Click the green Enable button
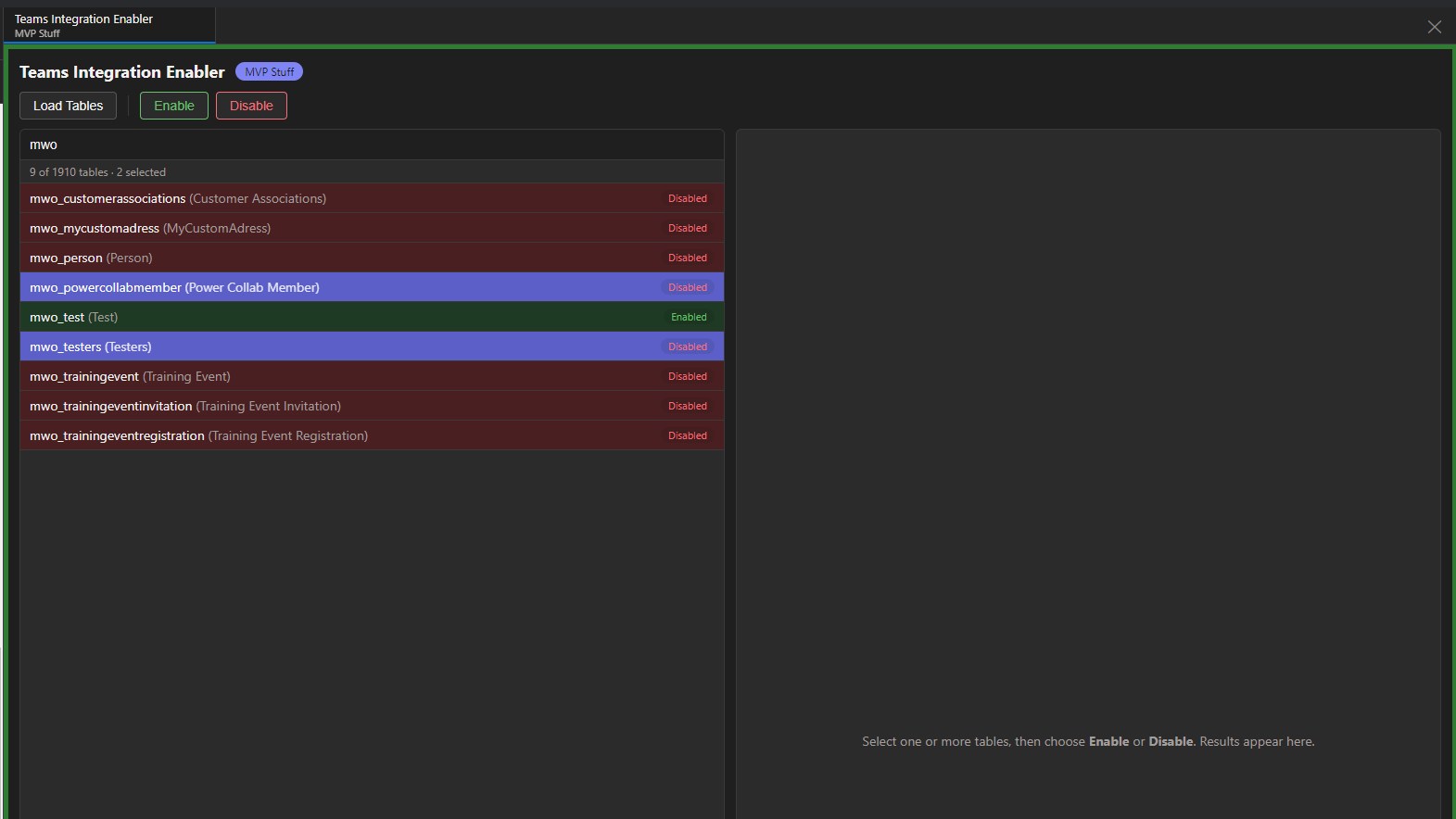1456x819 pixels. click(174, 106)
